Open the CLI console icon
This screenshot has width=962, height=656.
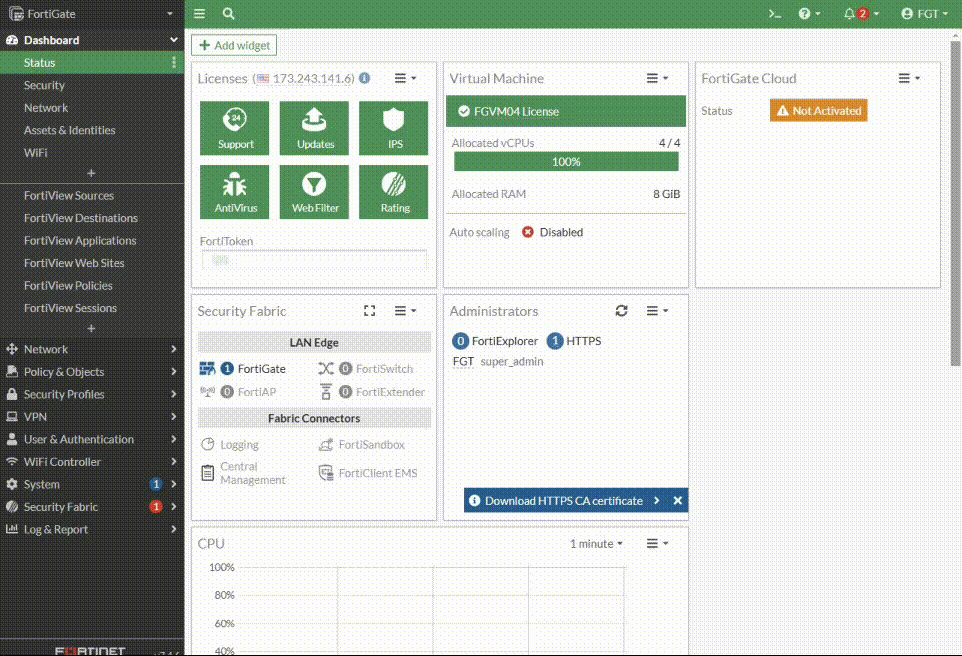pyautogui.click(x=775, y=14)
